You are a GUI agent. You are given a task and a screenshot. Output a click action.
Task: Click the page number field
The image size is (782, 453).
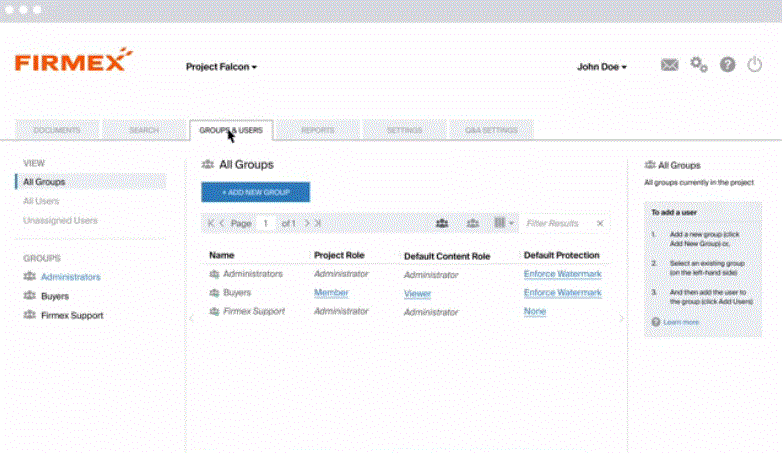266,224
